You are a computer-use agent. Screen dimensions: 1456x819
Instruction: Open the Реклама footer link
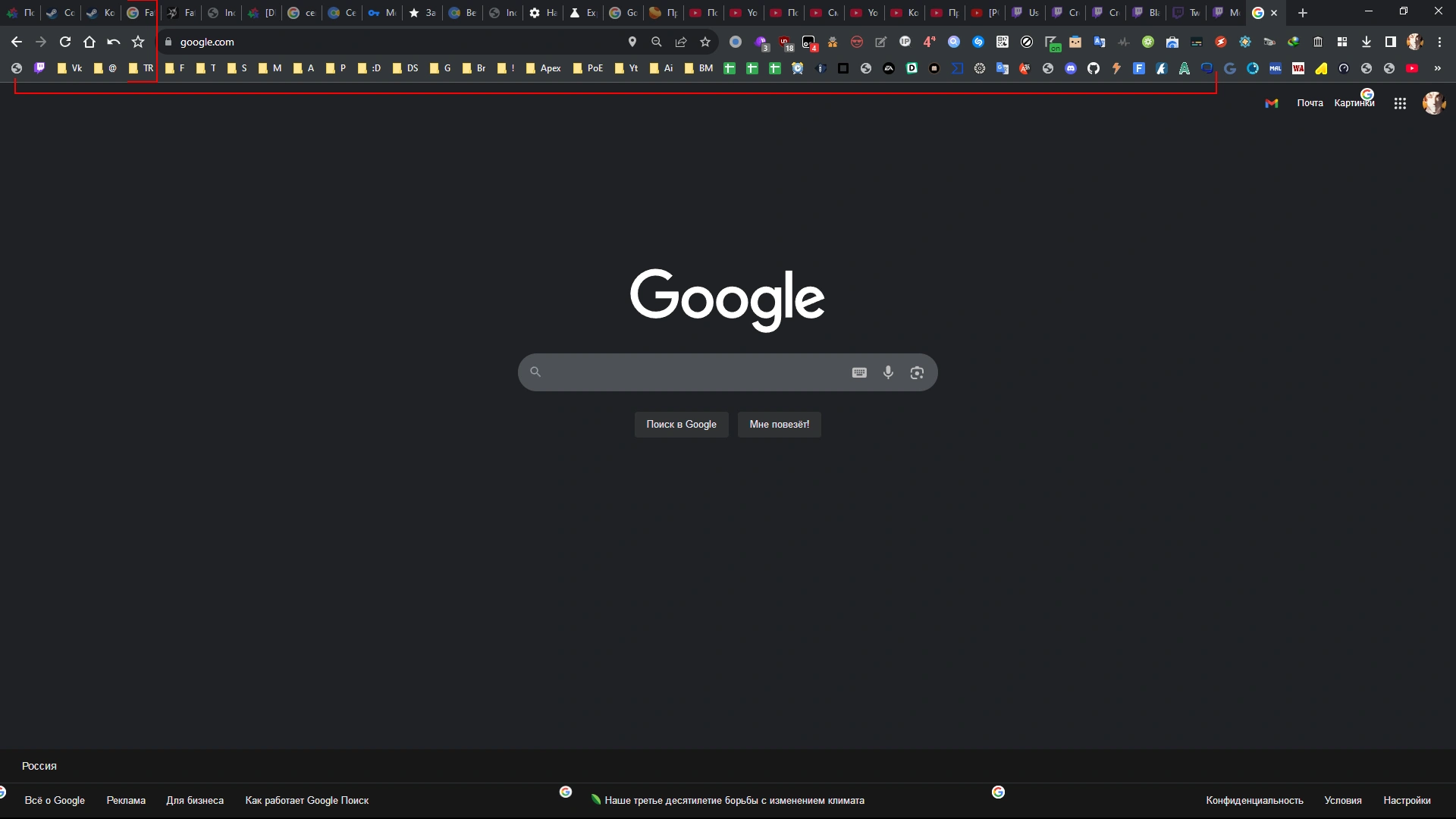pyautogui.click(x=126, y=800)
